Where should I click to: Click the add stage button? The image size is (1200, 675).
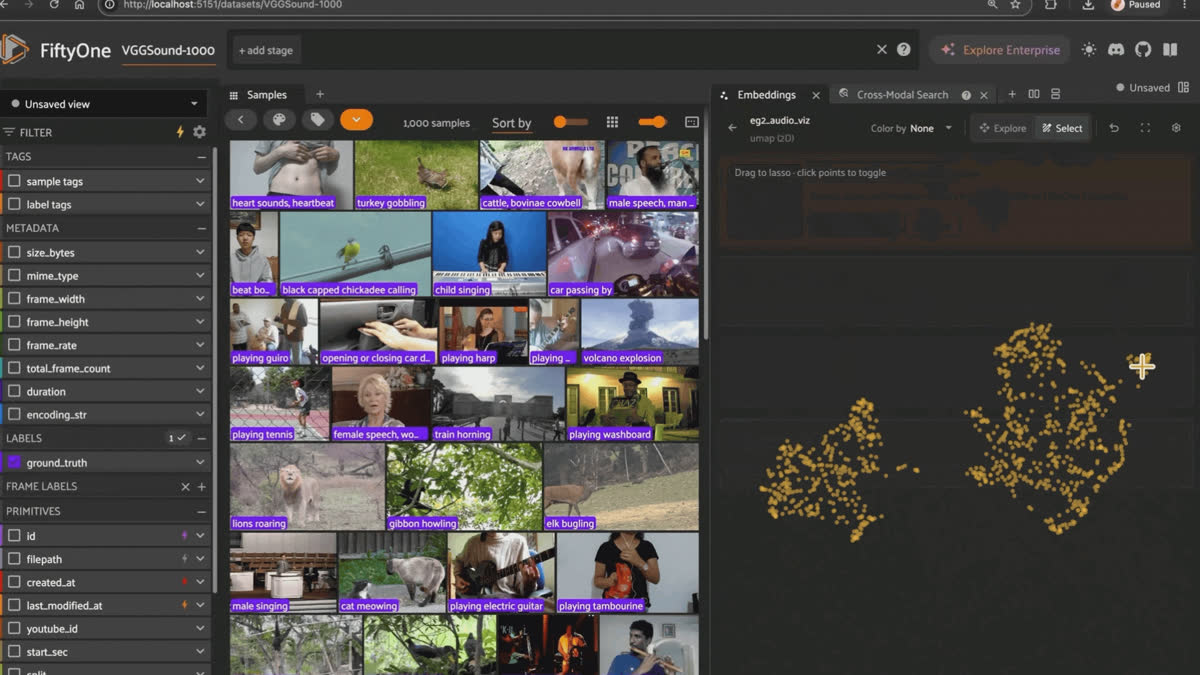[265, 50]
